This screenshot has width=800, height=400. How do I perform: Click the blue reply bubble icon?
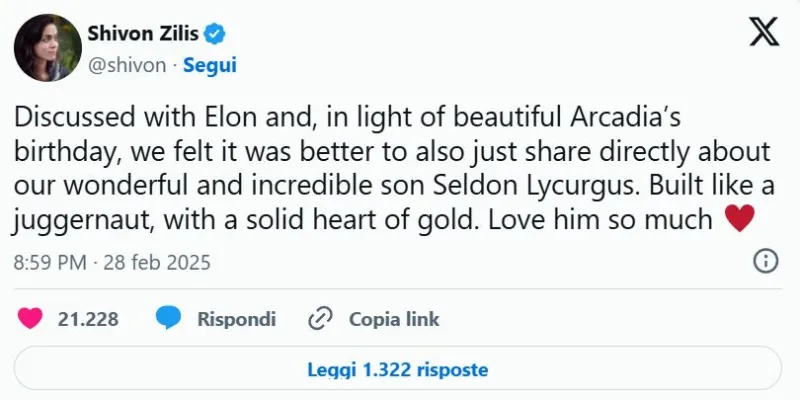tap(169, 319)
